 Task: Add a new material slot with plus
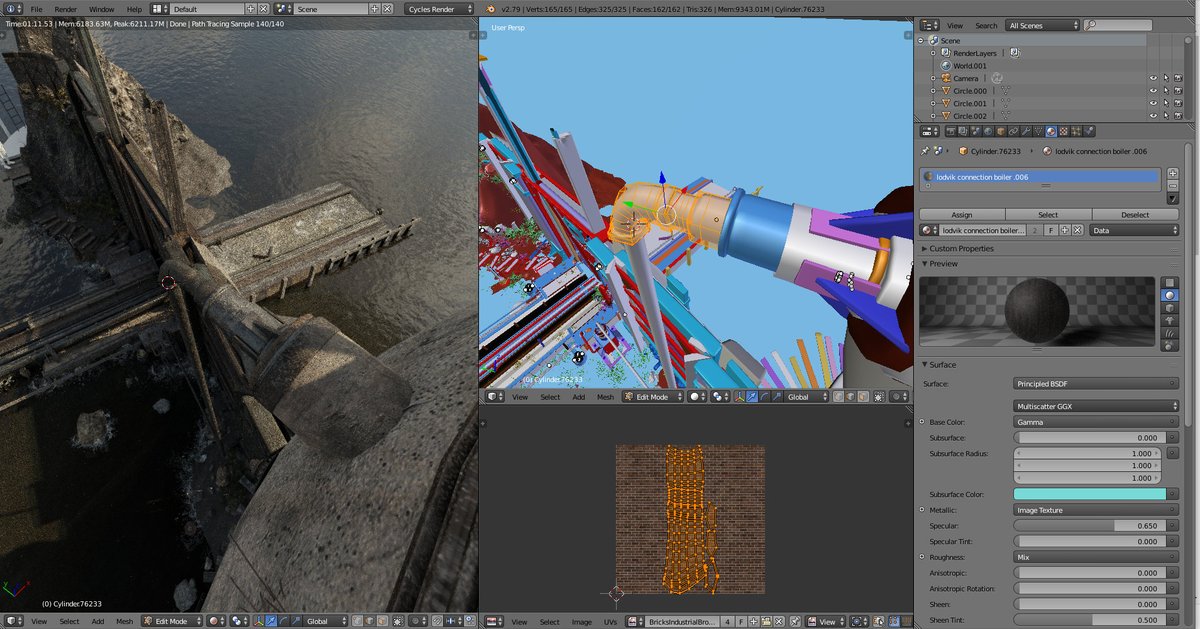(1173, 173)
